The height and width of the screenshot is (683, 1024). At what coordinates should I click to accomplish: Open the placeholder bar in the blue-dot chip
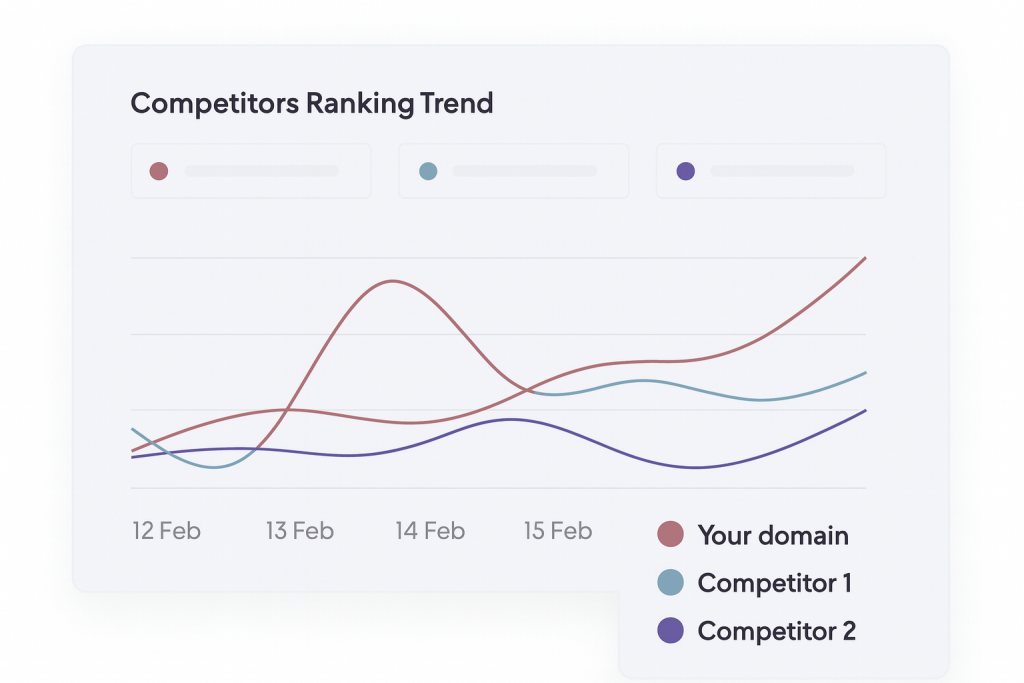[524, 171]
